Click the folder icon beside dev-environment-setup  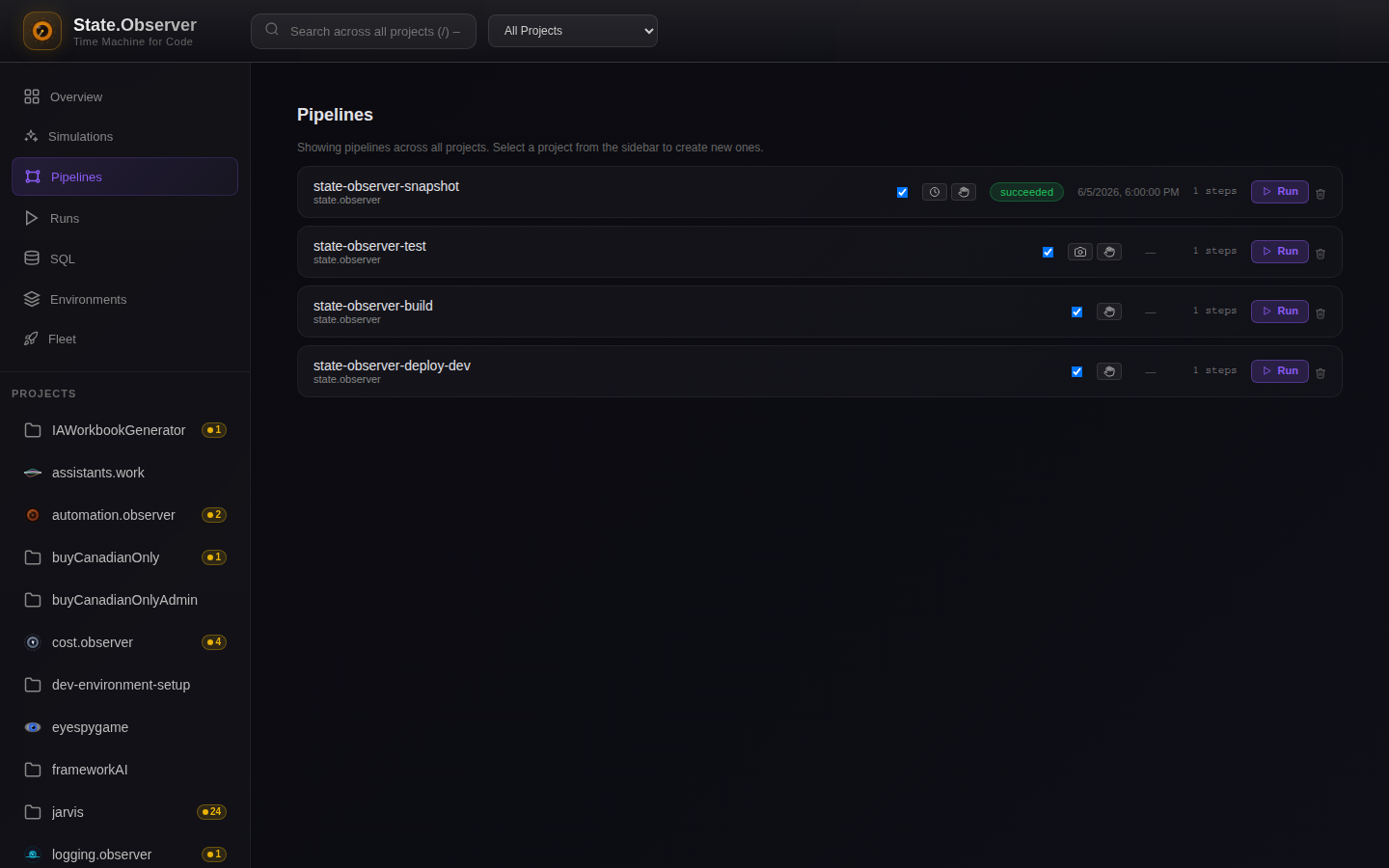click(x=33, y=685)
